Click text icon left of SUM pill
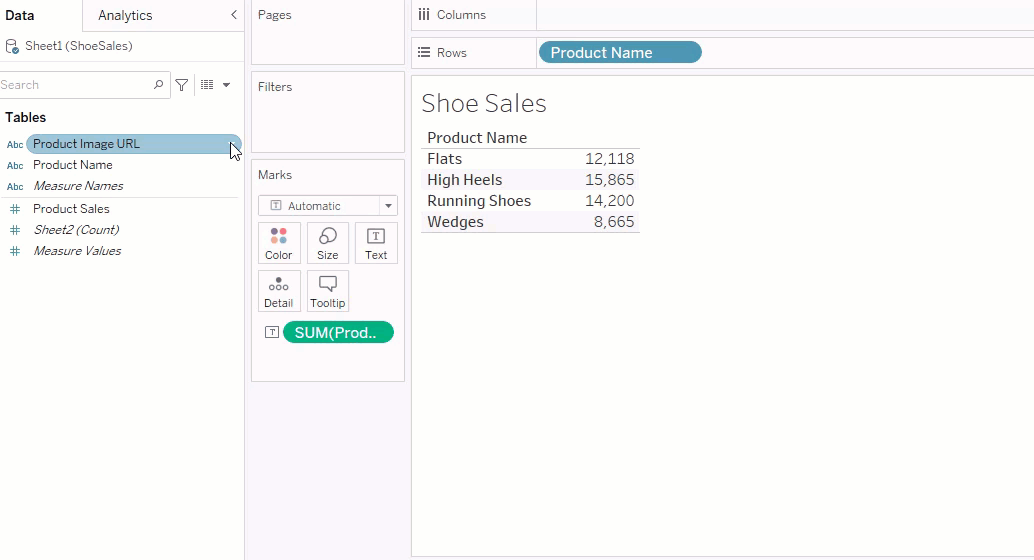1034x560 pixels. 271,332
